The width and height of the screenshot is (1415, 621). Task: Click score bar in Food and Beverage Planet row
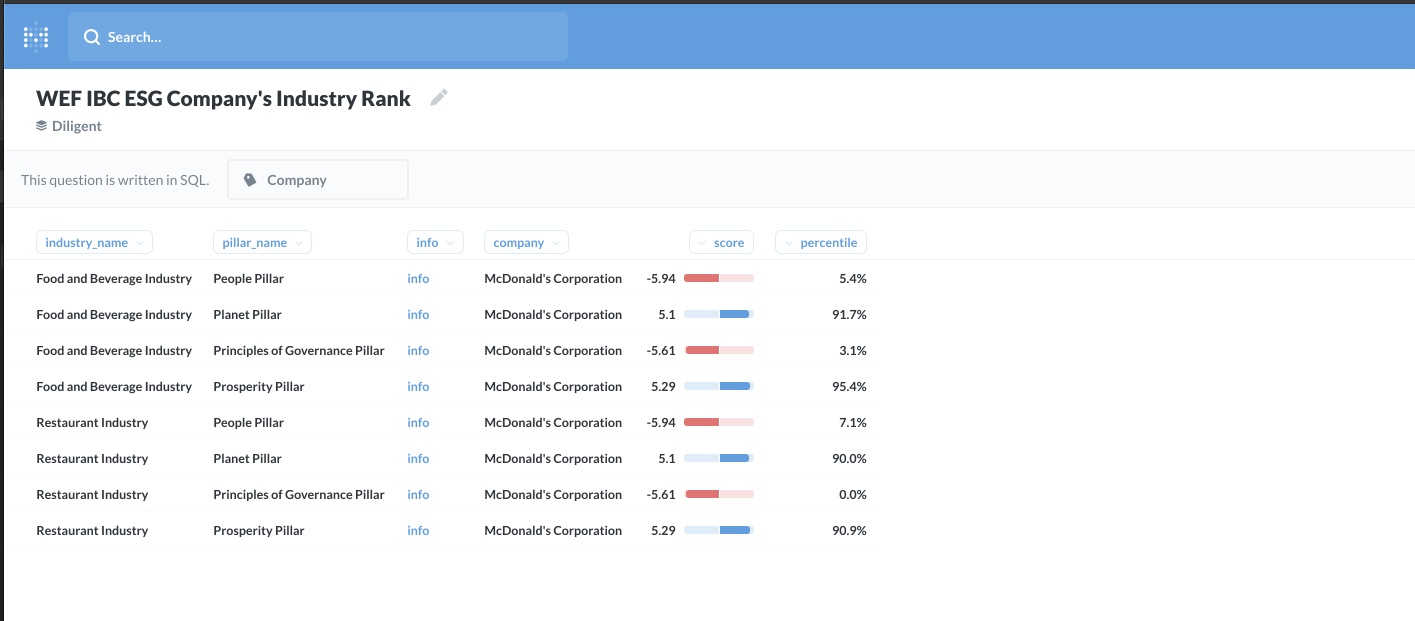(719, 315)
